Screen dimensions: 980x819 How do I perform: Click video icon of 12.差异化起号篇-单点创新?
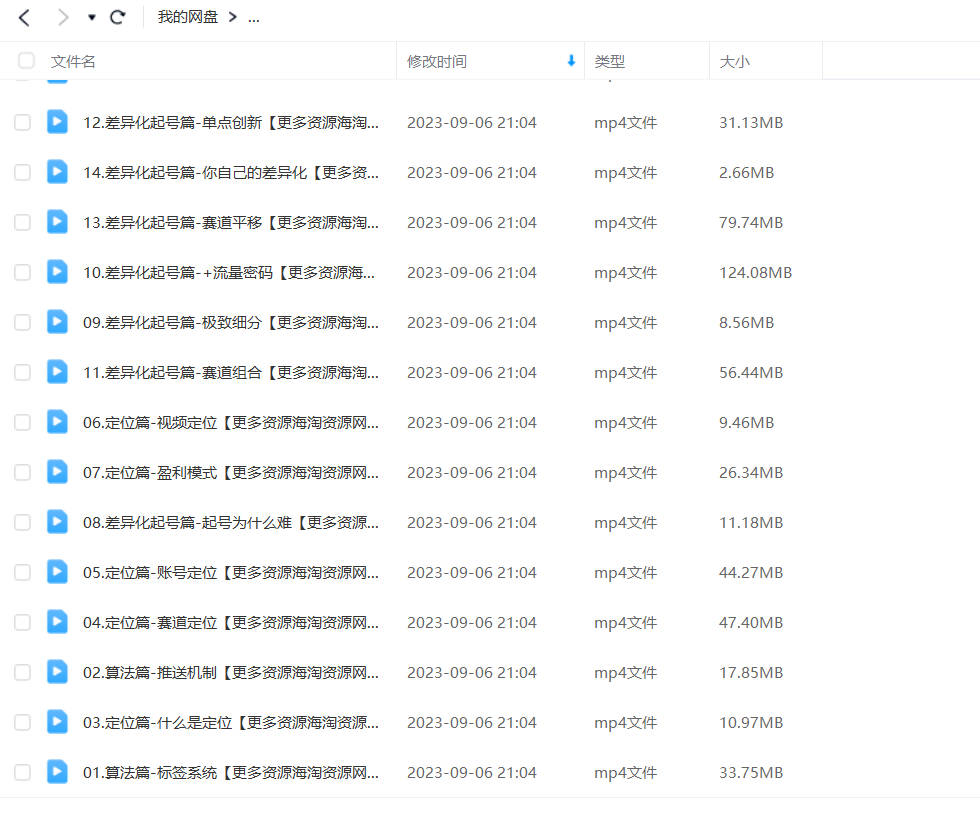[x=57, y=121]
